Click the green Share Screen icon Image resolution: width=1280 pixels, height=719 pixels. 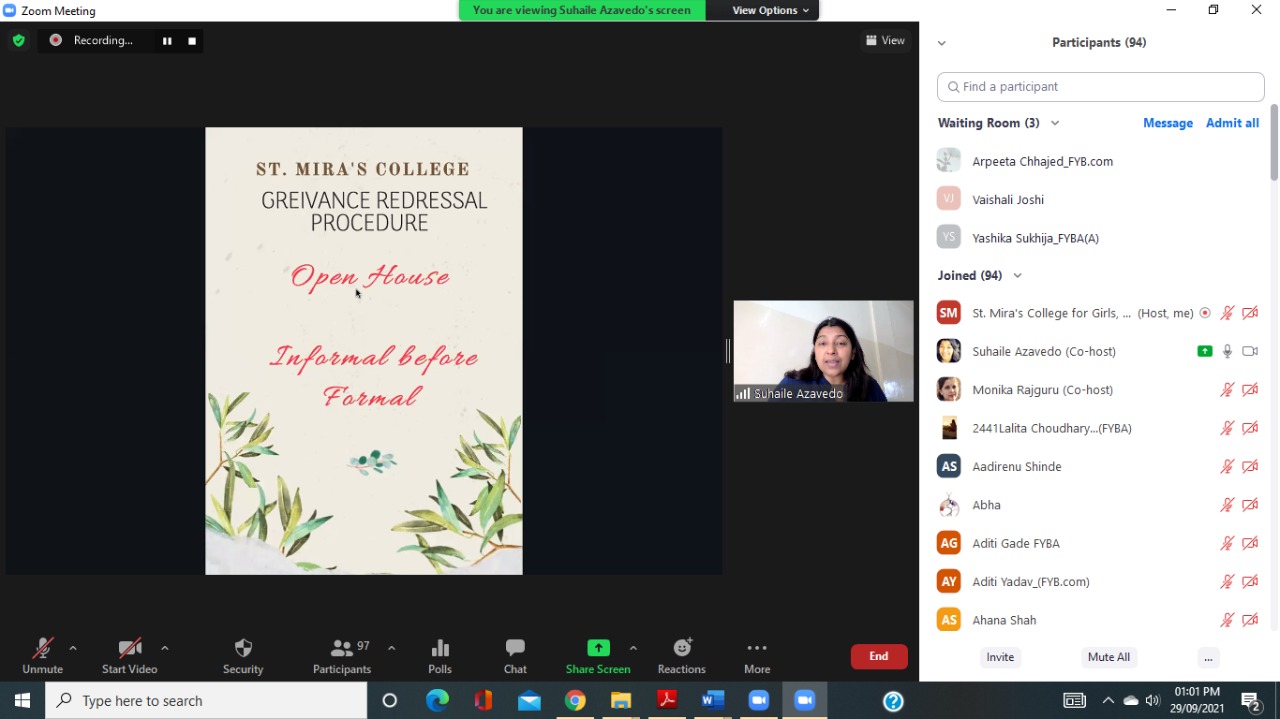point(598,648)
